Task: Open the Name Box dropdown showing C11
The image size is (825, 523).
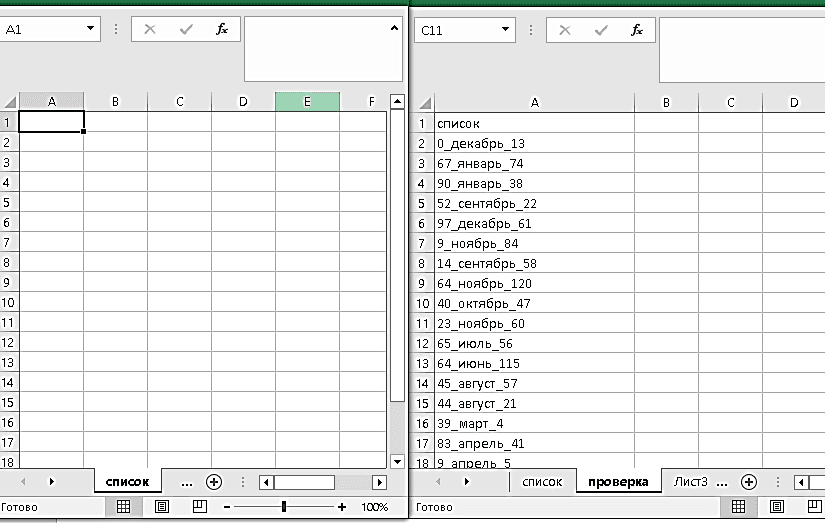Action: click(505, 30)
